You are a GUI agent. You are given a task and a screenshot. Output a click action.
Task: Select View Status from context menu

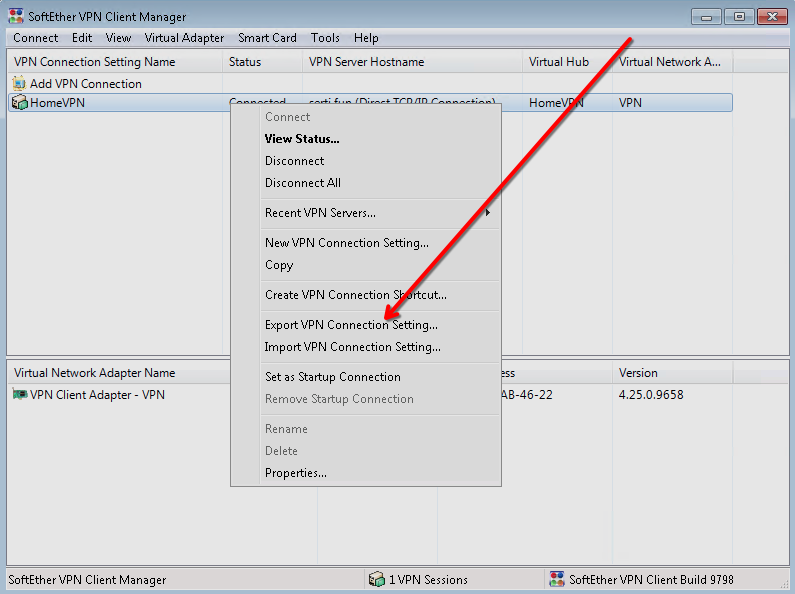[x=302, y=139]
